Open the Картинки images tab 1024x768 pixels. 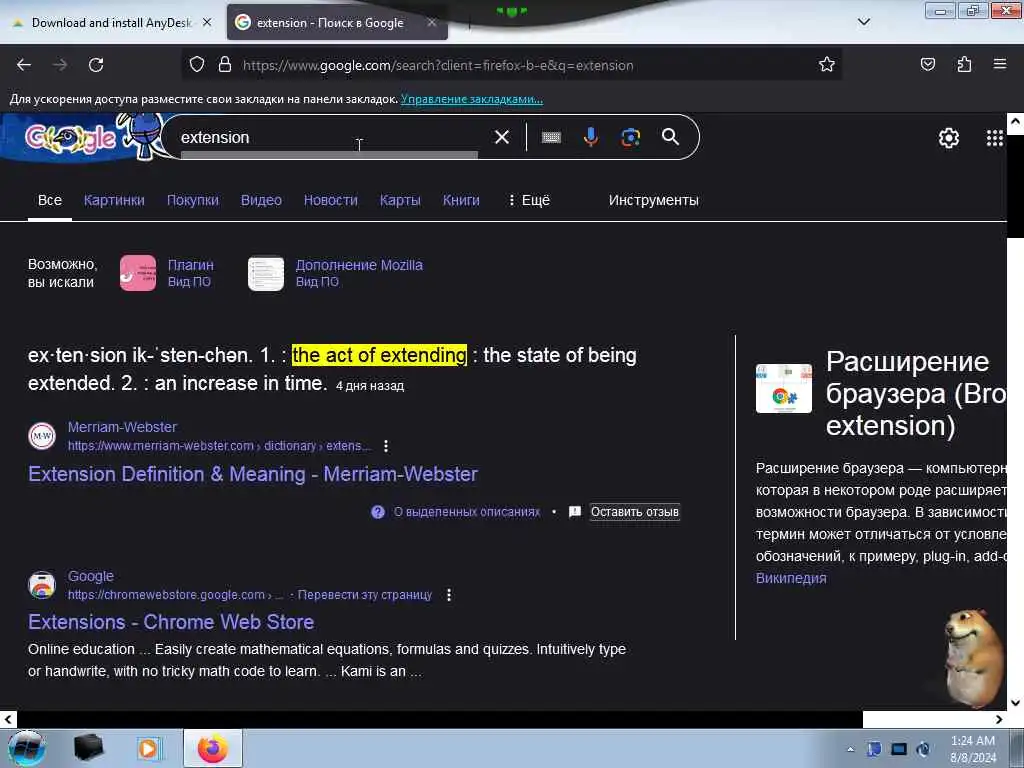point(114,200)
